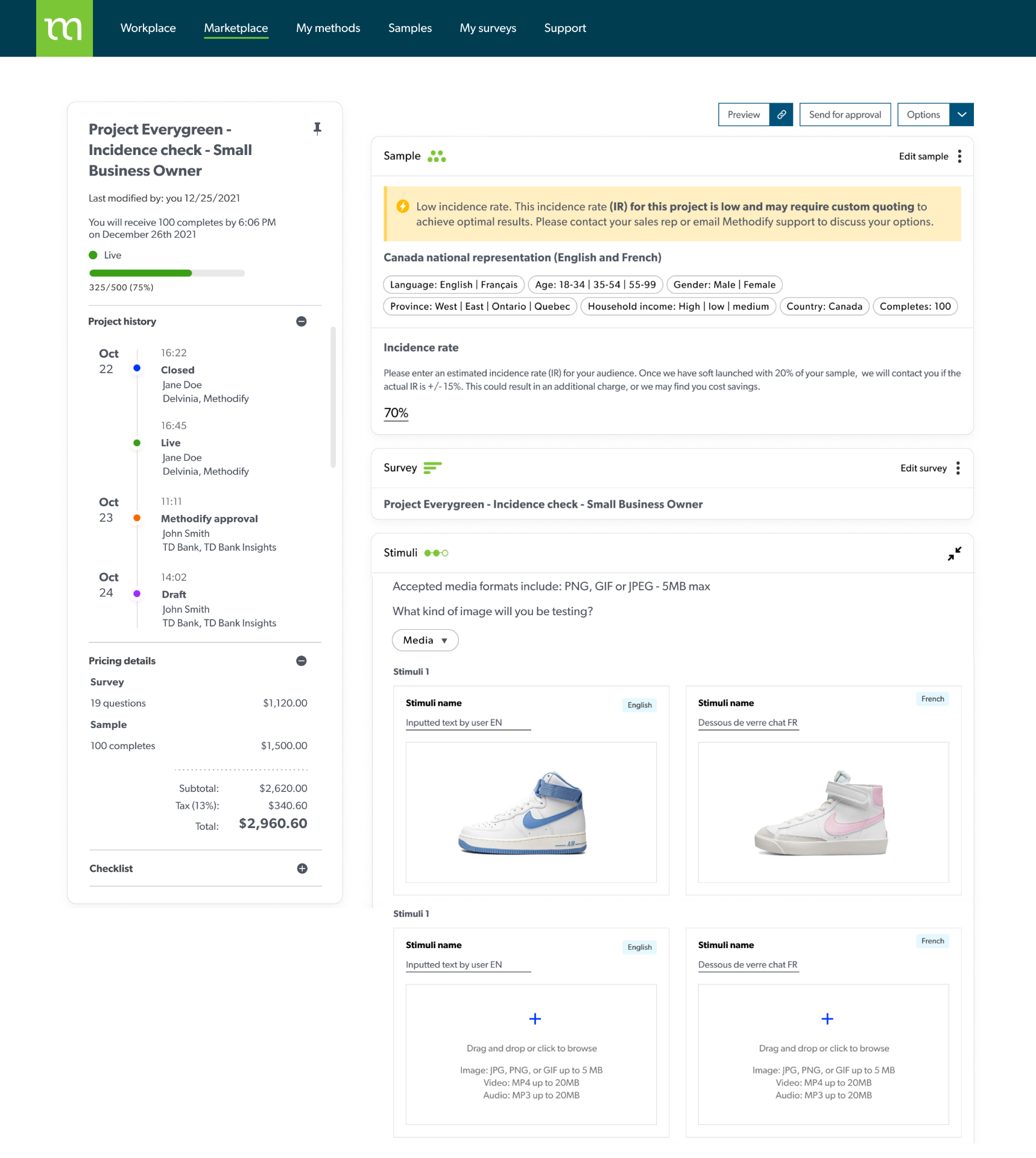The height and width of the screenshot is (1158, 1036).
Task: Click blue sneaker stimuli thumbnail
Action: tap(531, 812)
